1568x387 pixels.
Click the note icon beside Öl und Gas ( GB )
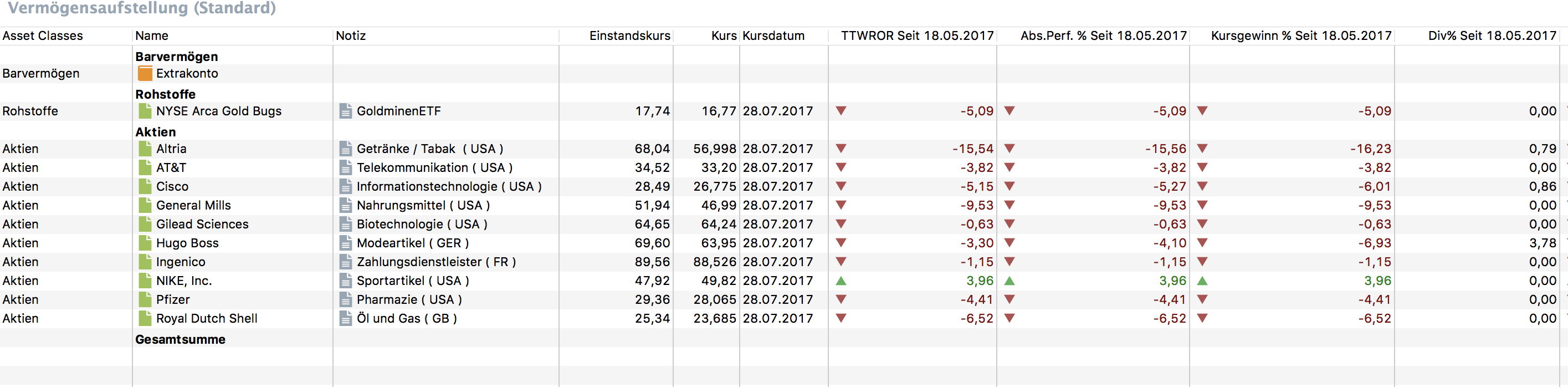click(345, 319)
